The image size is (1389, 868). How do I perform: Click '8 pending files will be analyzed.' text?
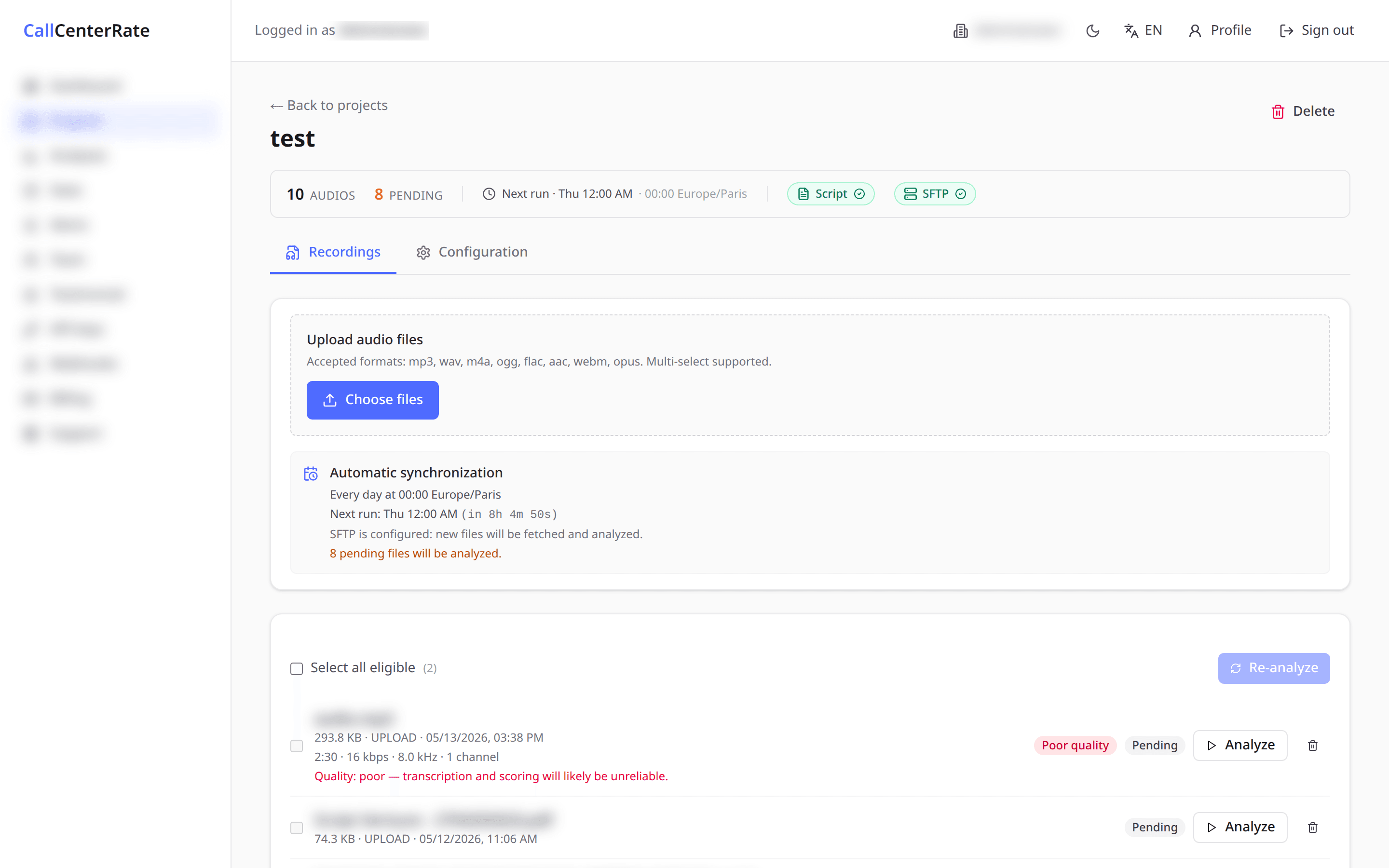(416, 554)
